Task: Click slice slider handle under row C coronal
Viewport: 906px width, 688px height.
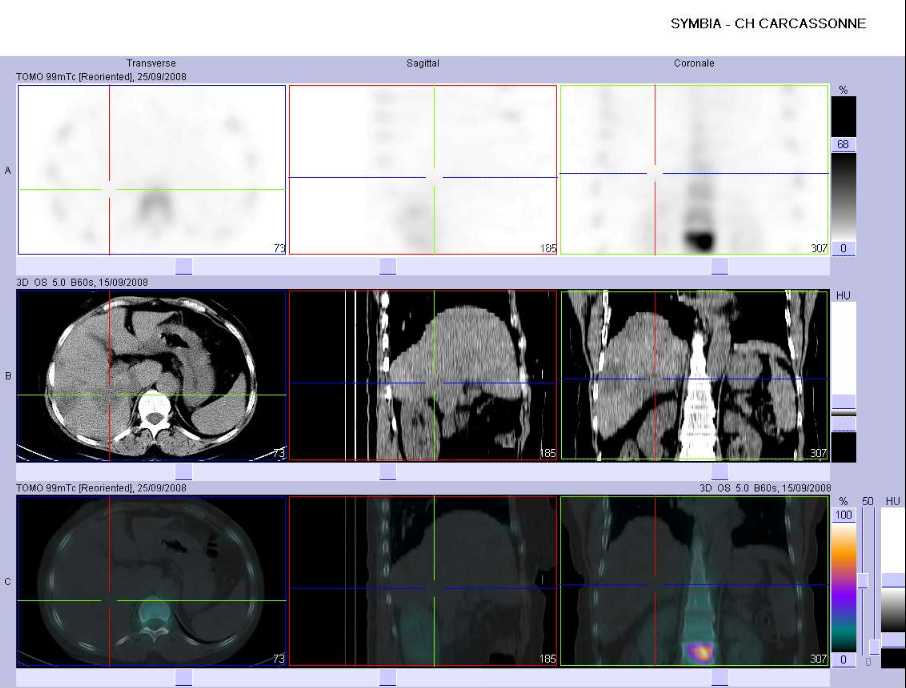Action: tap(719, 678)
